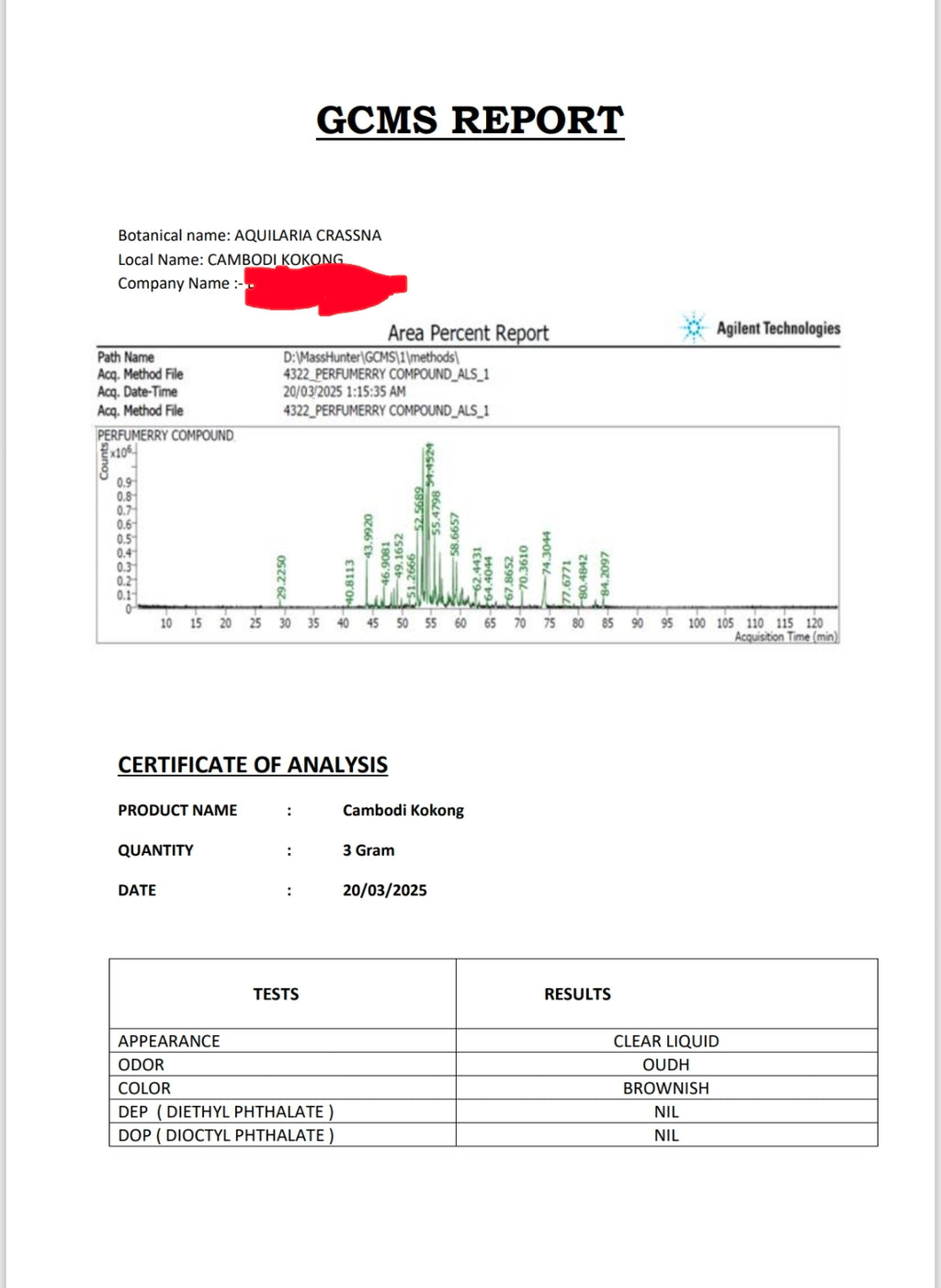This screenshot has width=941, height=1288.
Task: Click the 70.3610 peak label
Action: 524,568
